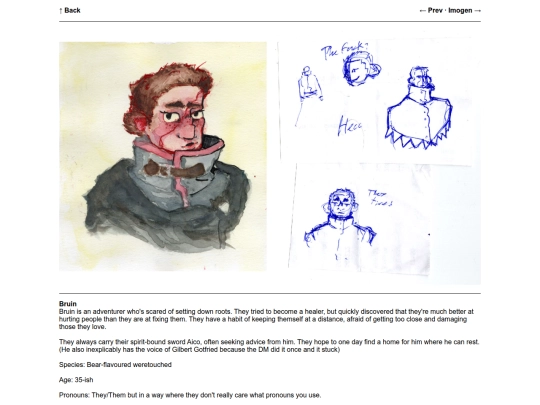Navigate to the Imogen page

click(460, 10)
